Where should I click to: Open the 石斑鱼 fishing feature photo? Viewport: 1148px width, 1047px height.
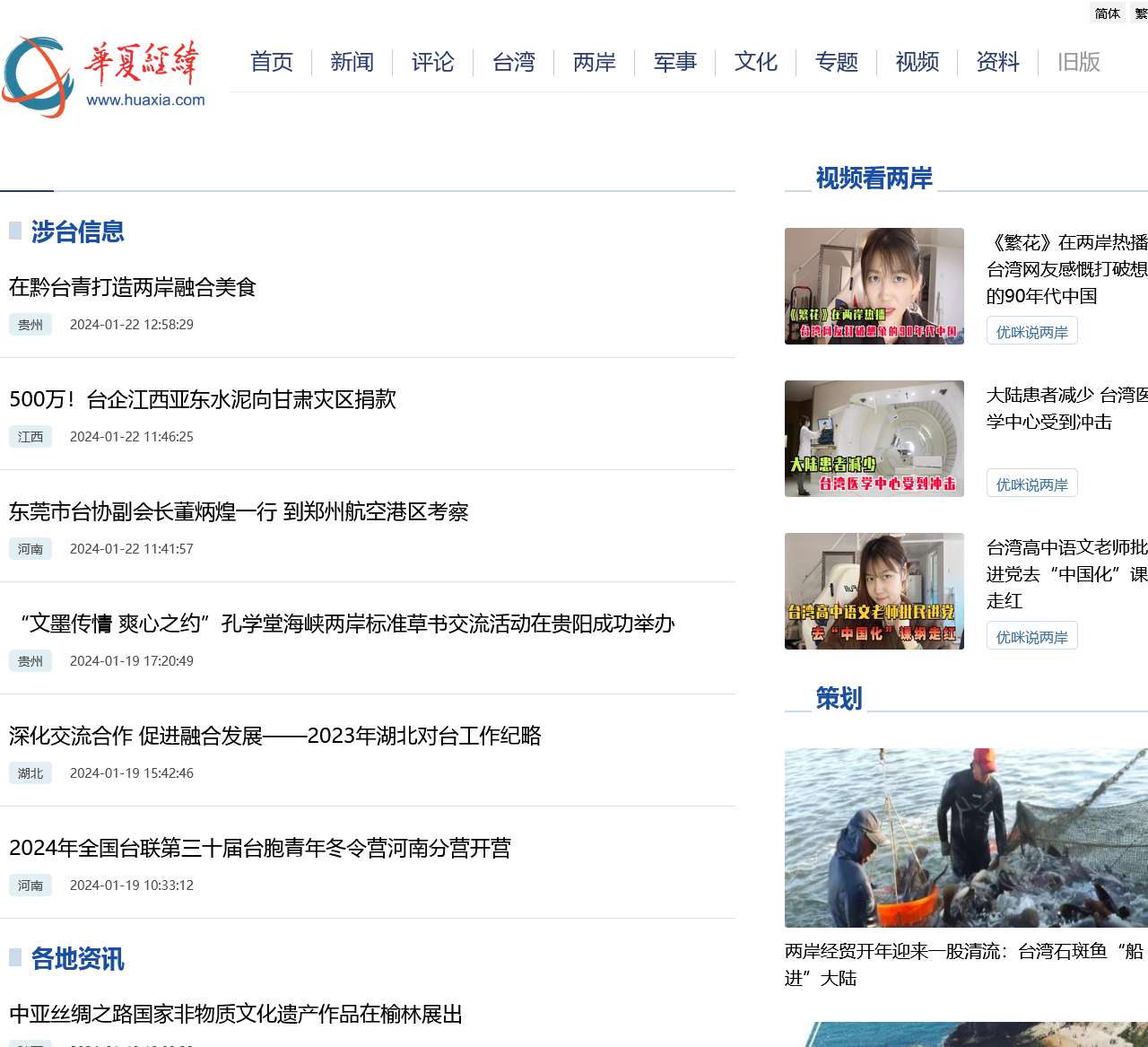[x=966, y=838]
